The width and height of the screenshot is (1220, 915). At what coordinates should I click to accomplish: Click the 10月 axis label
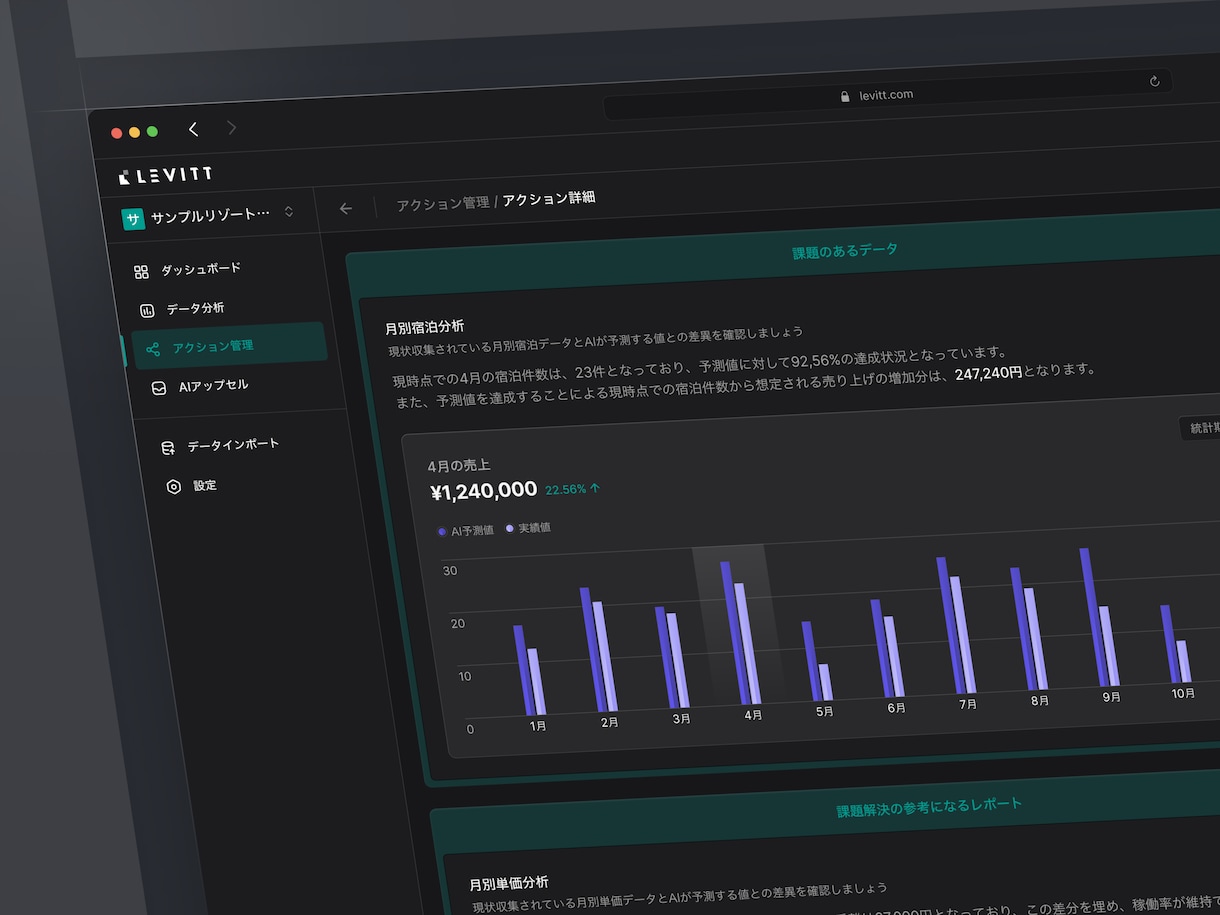(1183, 693)
